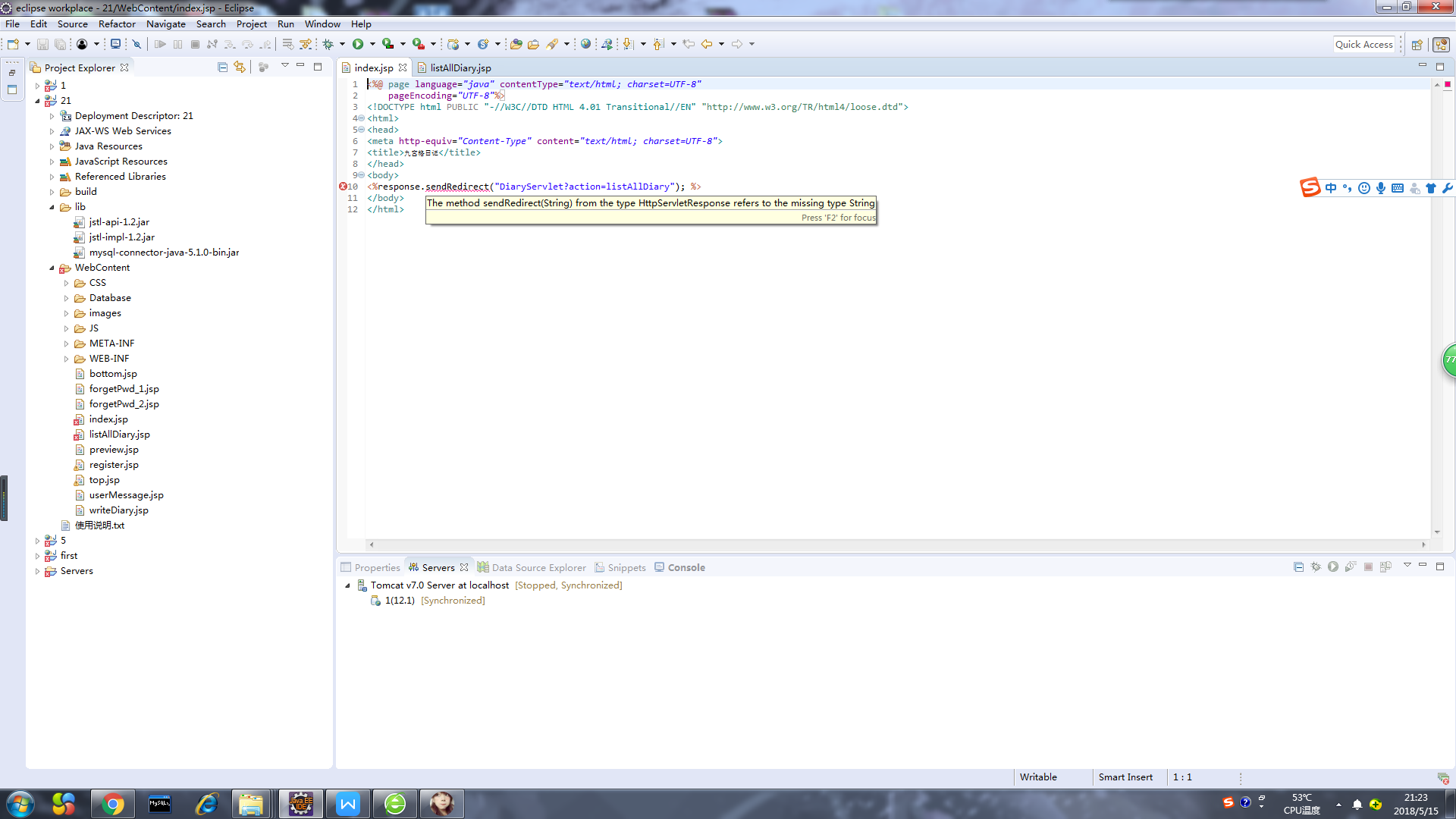Collapse the WebContent folder
This screenshot has width=1456, height=819.
pyautogui.click(x=52, y=268)
